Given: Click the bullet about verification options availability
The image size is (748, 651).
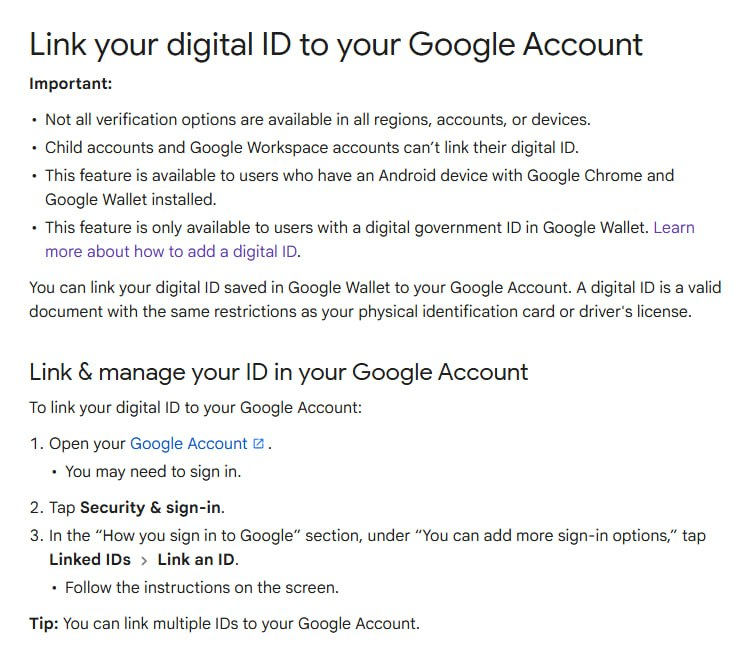Looking at the screenshot, I should point(317,120).
